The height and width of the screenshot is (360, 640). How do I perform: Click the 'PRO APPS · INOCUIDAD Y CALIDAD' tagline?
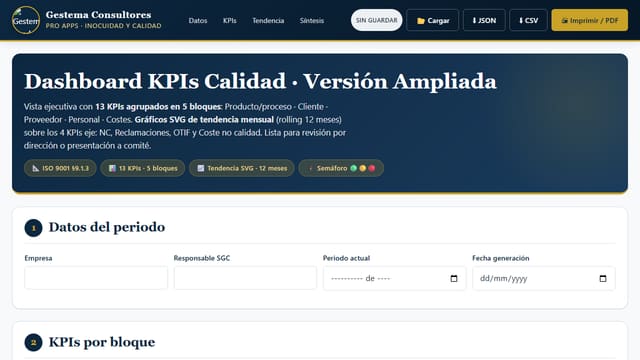click(103, 26)
